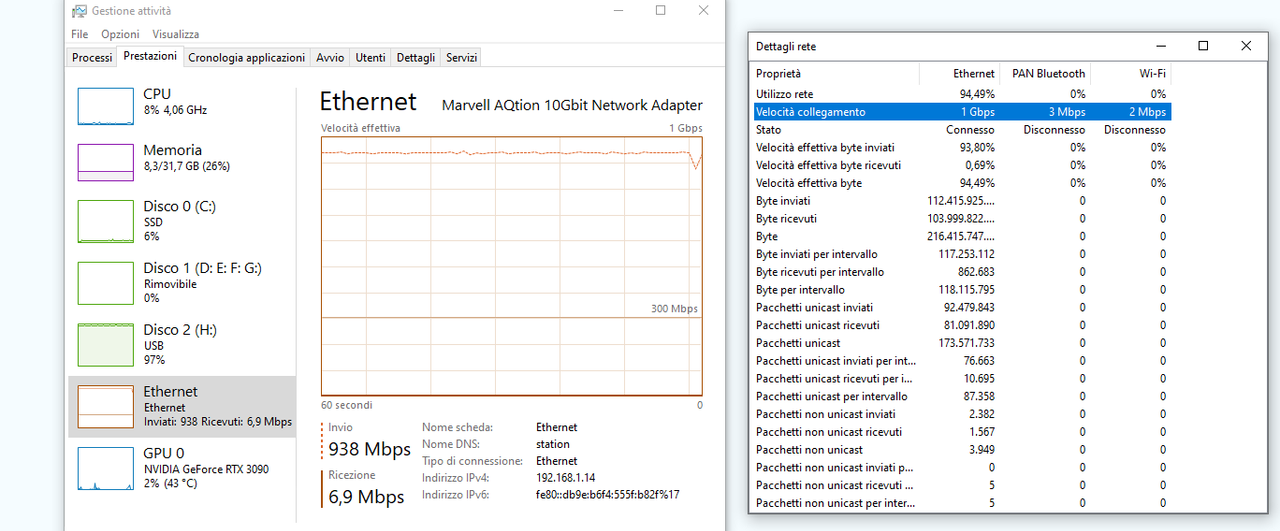Screen dimensions: 1280x531
Task: Select the Utilizzo rete row
Action: [x=961, y=94]
